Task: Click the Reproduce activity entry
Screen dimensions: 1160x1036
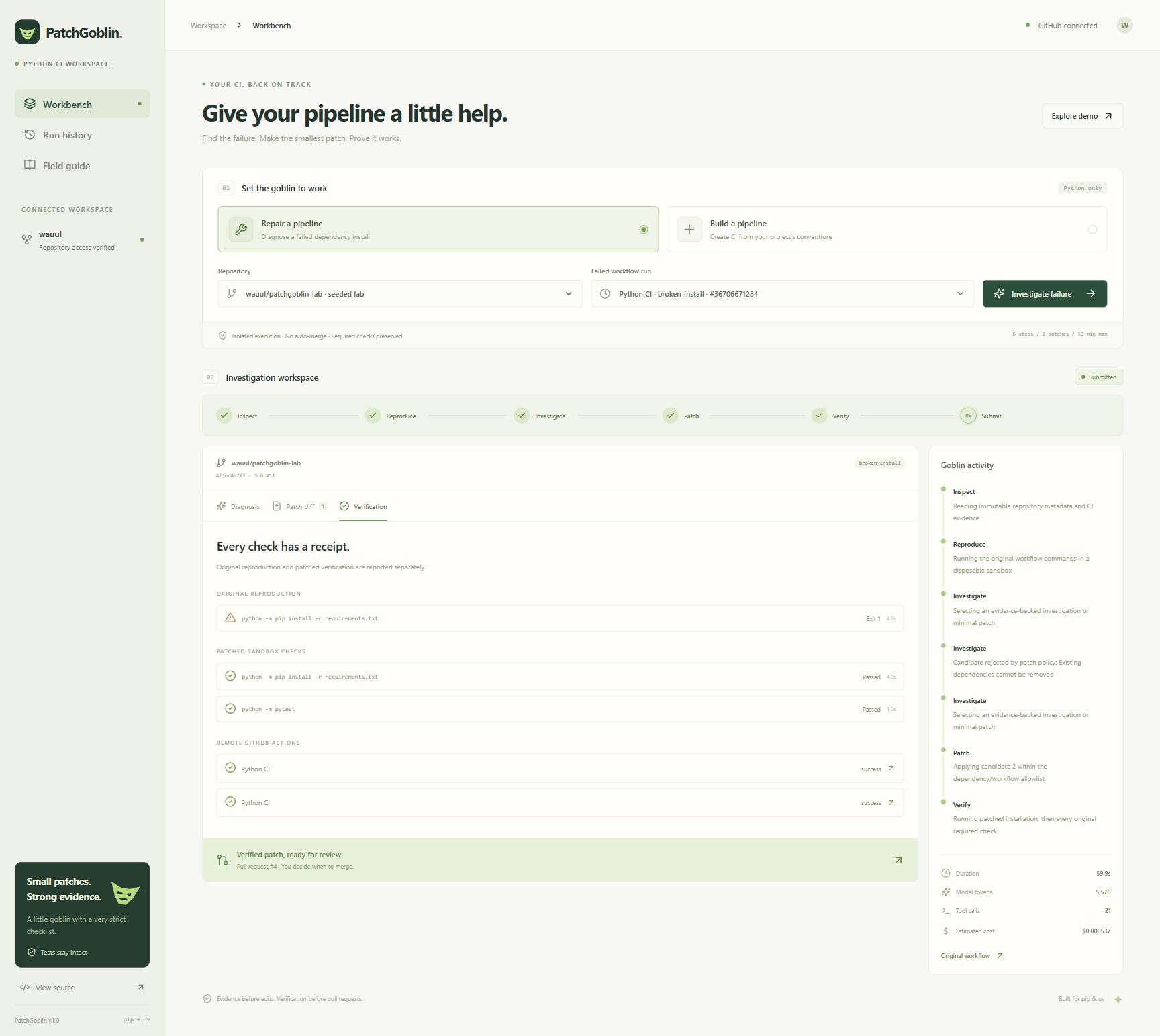Action: tap(1025, 557)
